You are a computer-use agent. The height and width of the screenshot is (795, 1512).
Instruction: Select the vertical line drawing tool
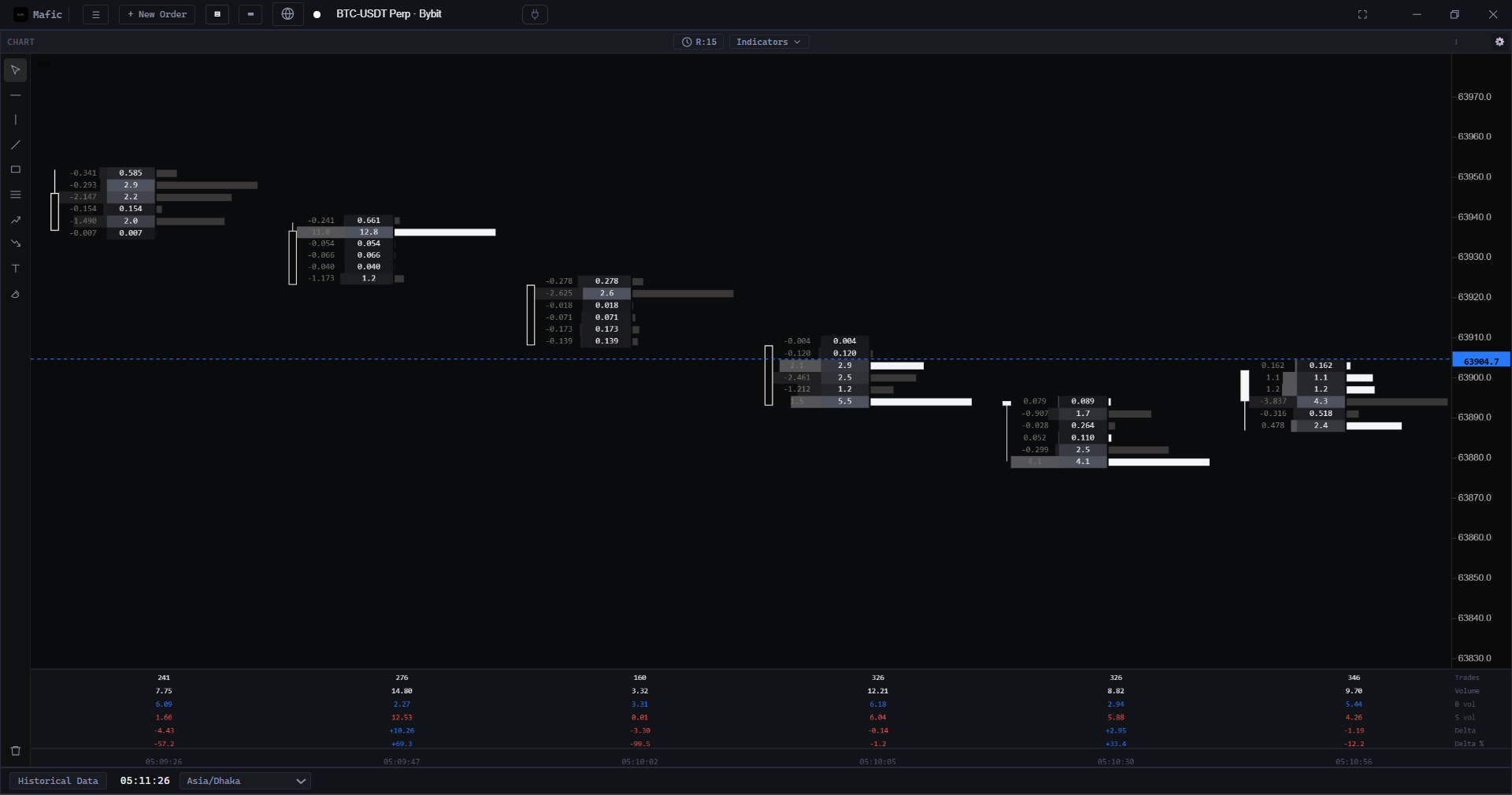tap(15, 120)
